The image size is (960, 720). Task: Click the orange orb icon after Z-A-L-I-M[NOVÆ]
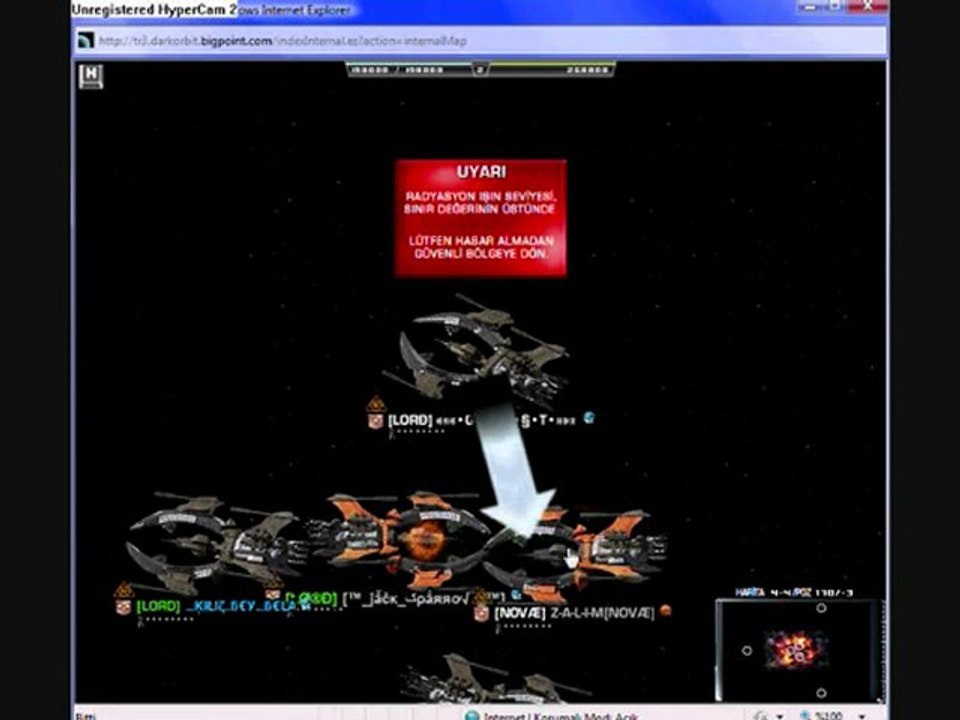[x=665, y=610]
